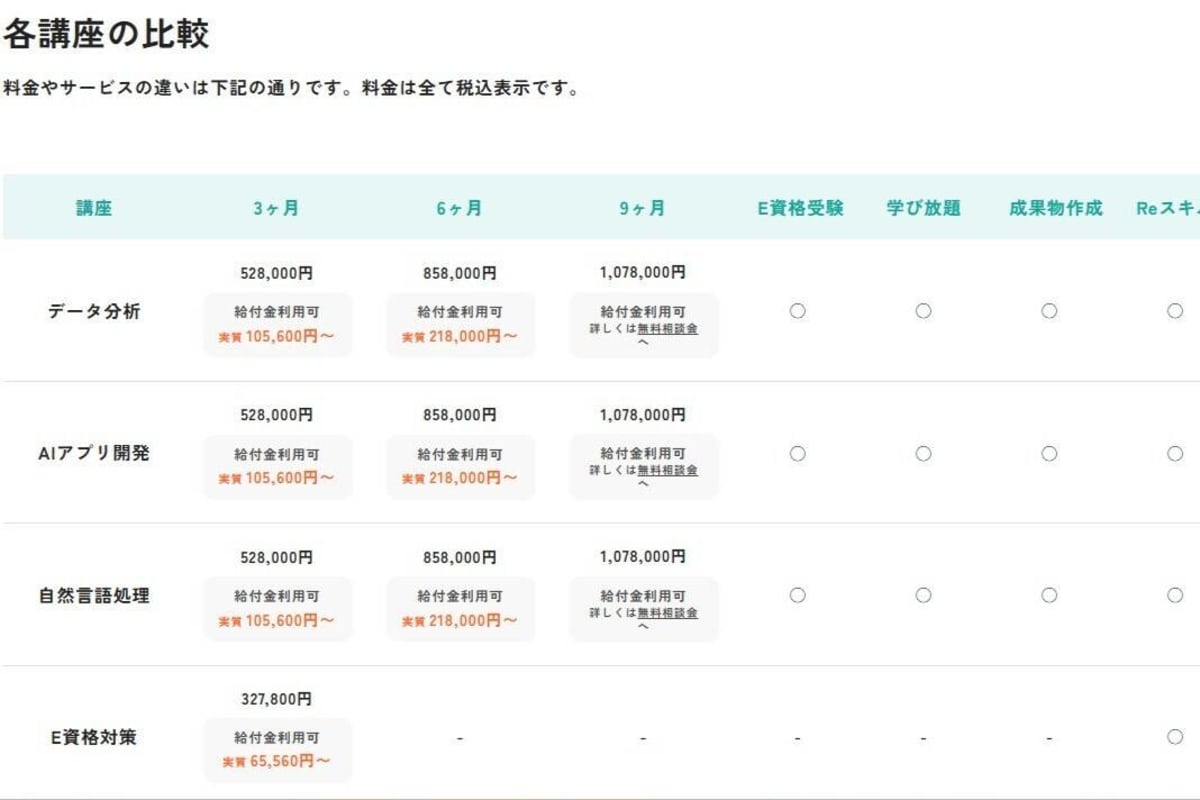Click the 各講座の比較 page heading
The width and height of the screenshot is (1200, 800).
pos(105,34)
